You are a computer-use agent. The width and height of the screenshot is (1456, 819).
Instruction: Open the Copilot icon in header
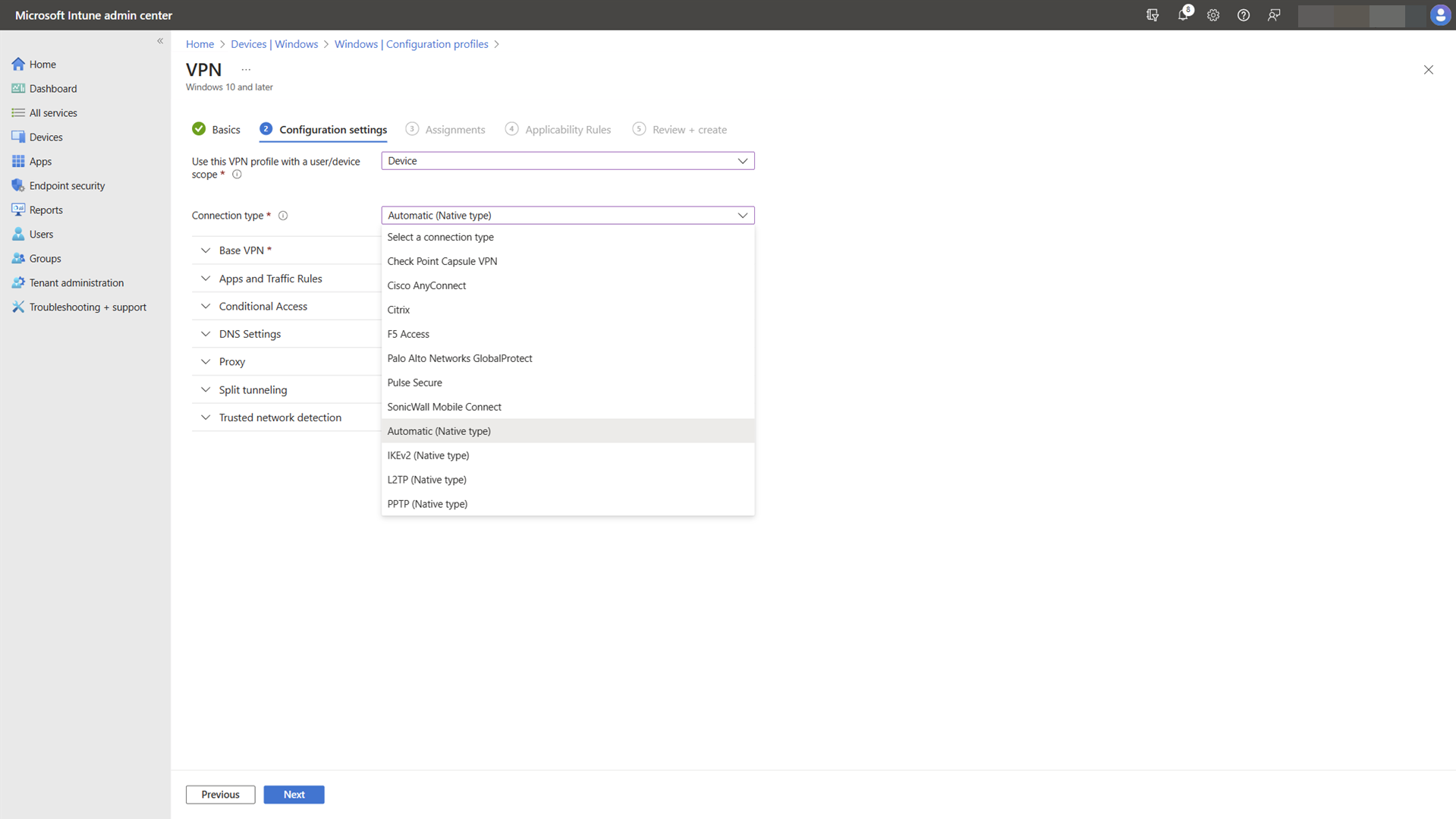(x=1153, y=15)
